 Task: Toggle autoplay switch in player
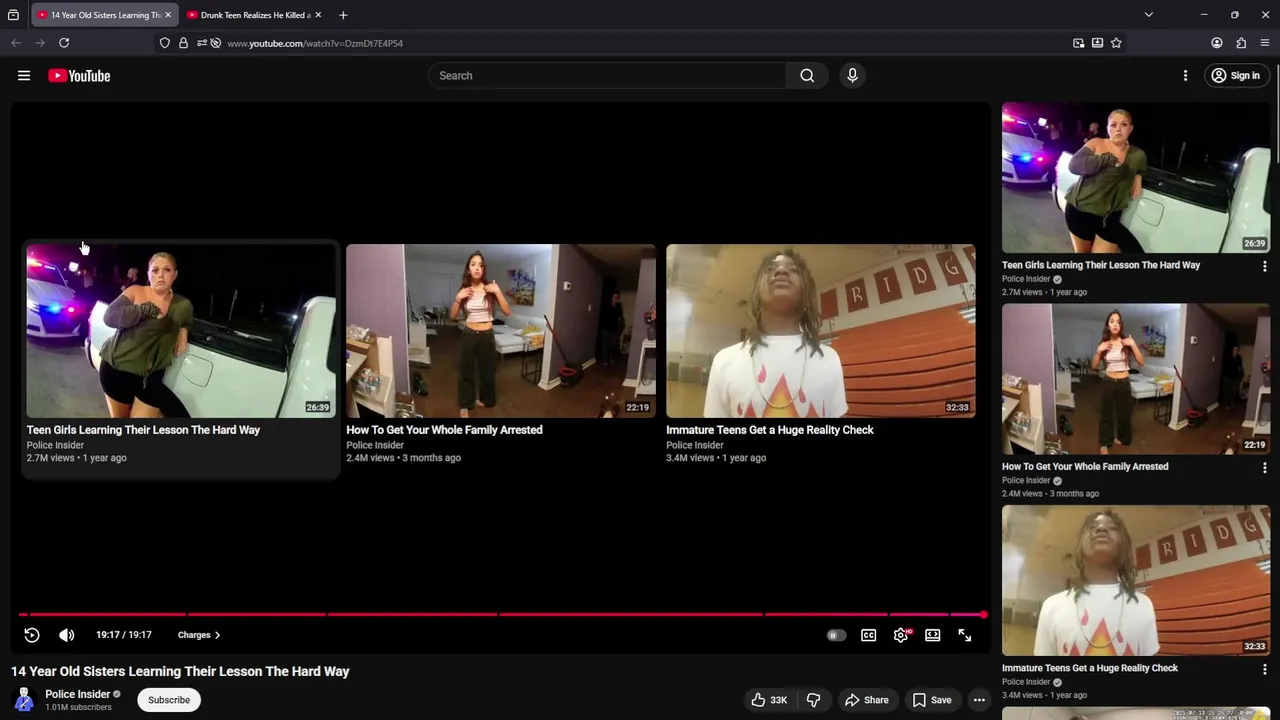(835, 635)
